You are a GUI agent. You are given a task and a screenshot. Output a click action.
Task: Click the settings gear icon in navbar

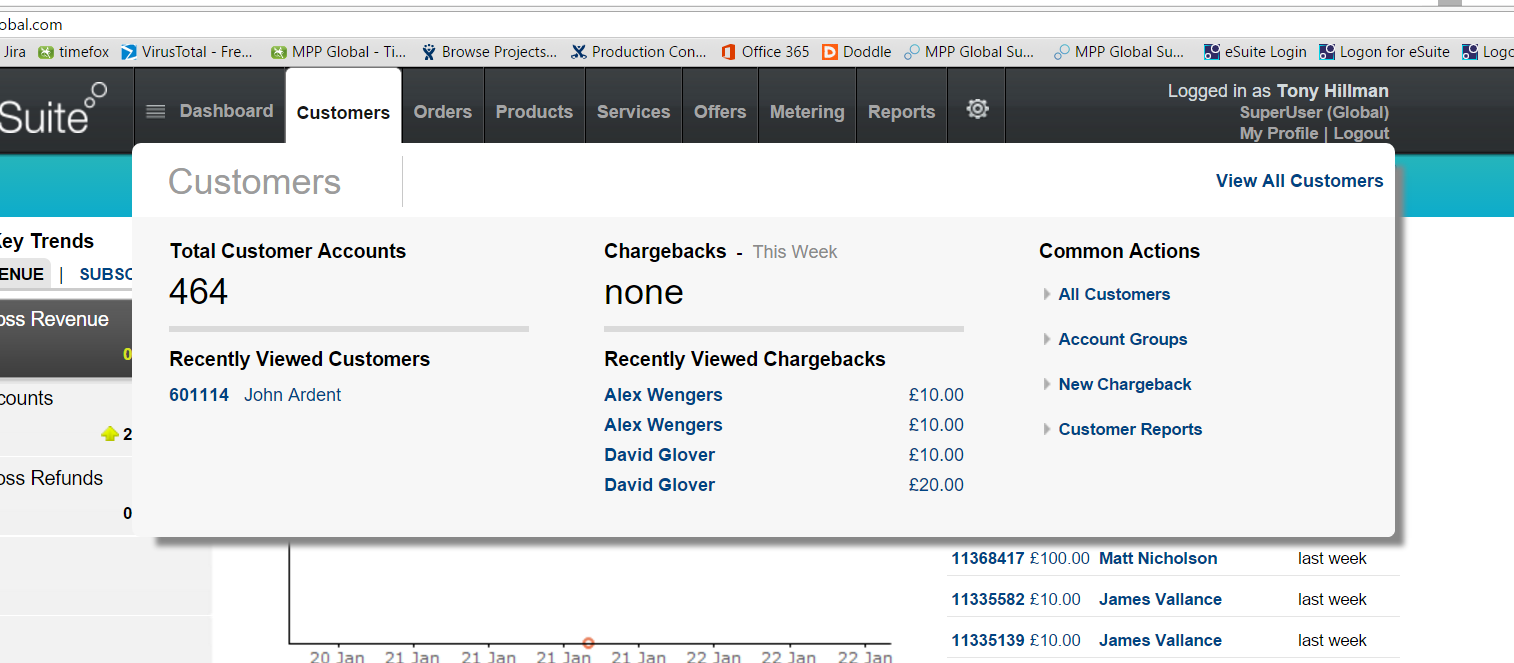pyautogui.click(x=977, y=110)
